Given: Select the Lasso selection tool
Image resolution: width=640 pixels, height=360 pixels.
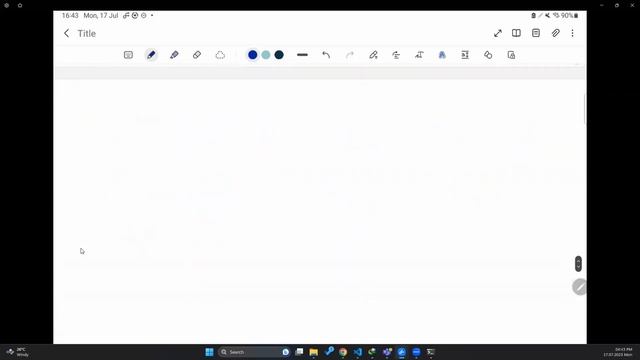Looking at the screenshot, I should (x=220, y=55).
